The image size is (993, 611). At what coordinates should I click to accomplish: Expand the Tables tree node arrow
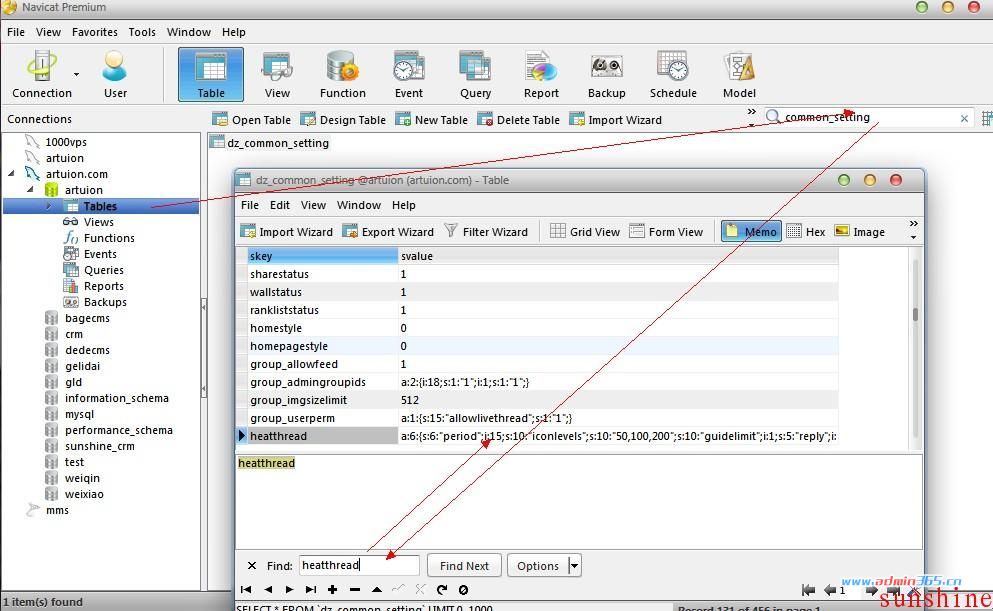click(x=49, y=206)
